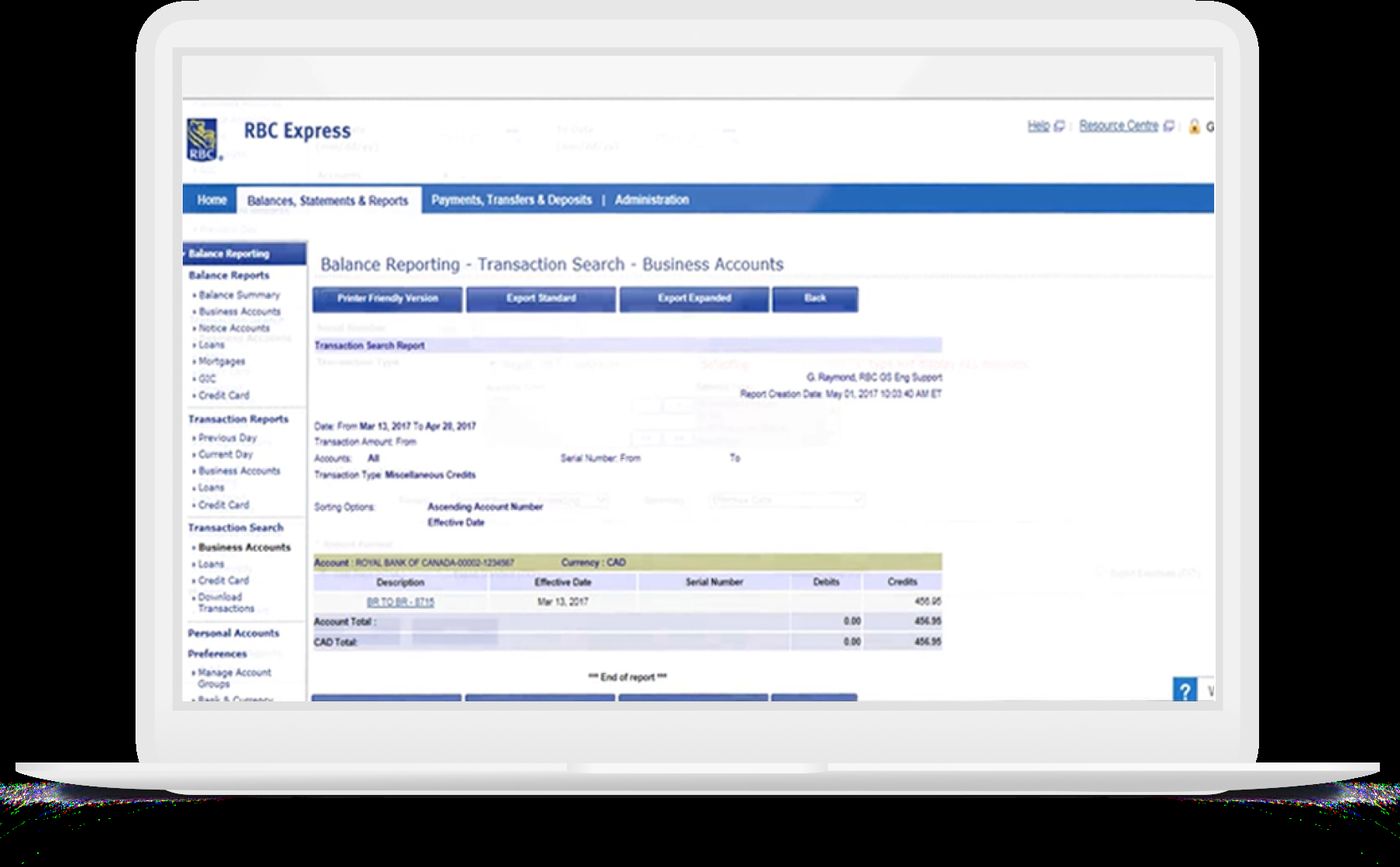This screenshot has height=867, width=1400.
Task: Open Personal Accounts section
Action: (234, 633)
